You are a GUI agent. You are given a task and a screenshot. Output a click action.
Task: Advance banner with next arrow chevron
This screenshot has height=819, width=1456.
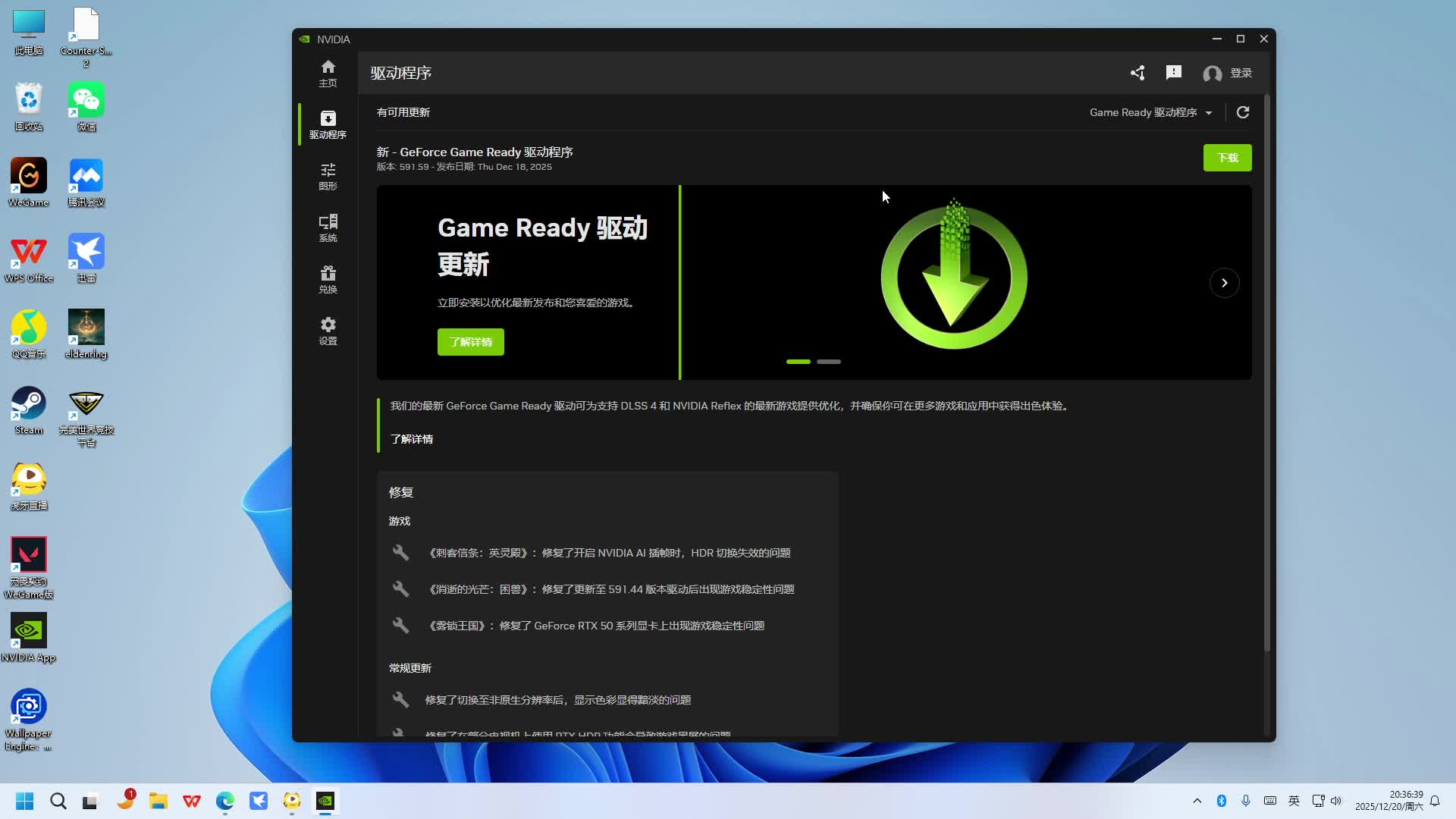tap(1224, 283)
